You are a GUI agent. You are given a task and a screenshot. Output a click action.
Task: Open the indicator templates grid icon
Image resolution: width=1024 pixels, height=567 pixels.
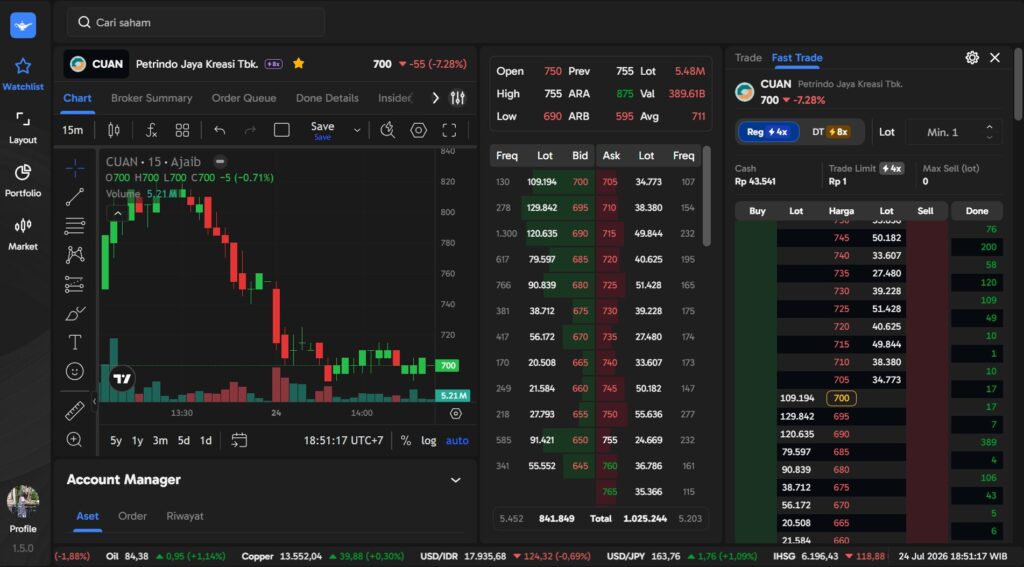tap(182, 130)
